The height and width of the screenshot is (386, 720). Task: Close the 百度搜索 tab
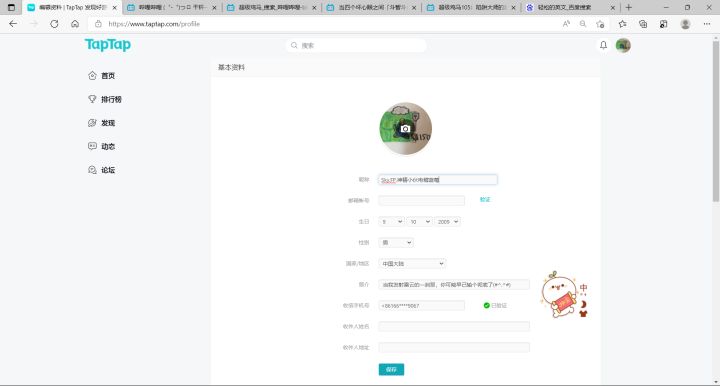(x=613, y=8)
